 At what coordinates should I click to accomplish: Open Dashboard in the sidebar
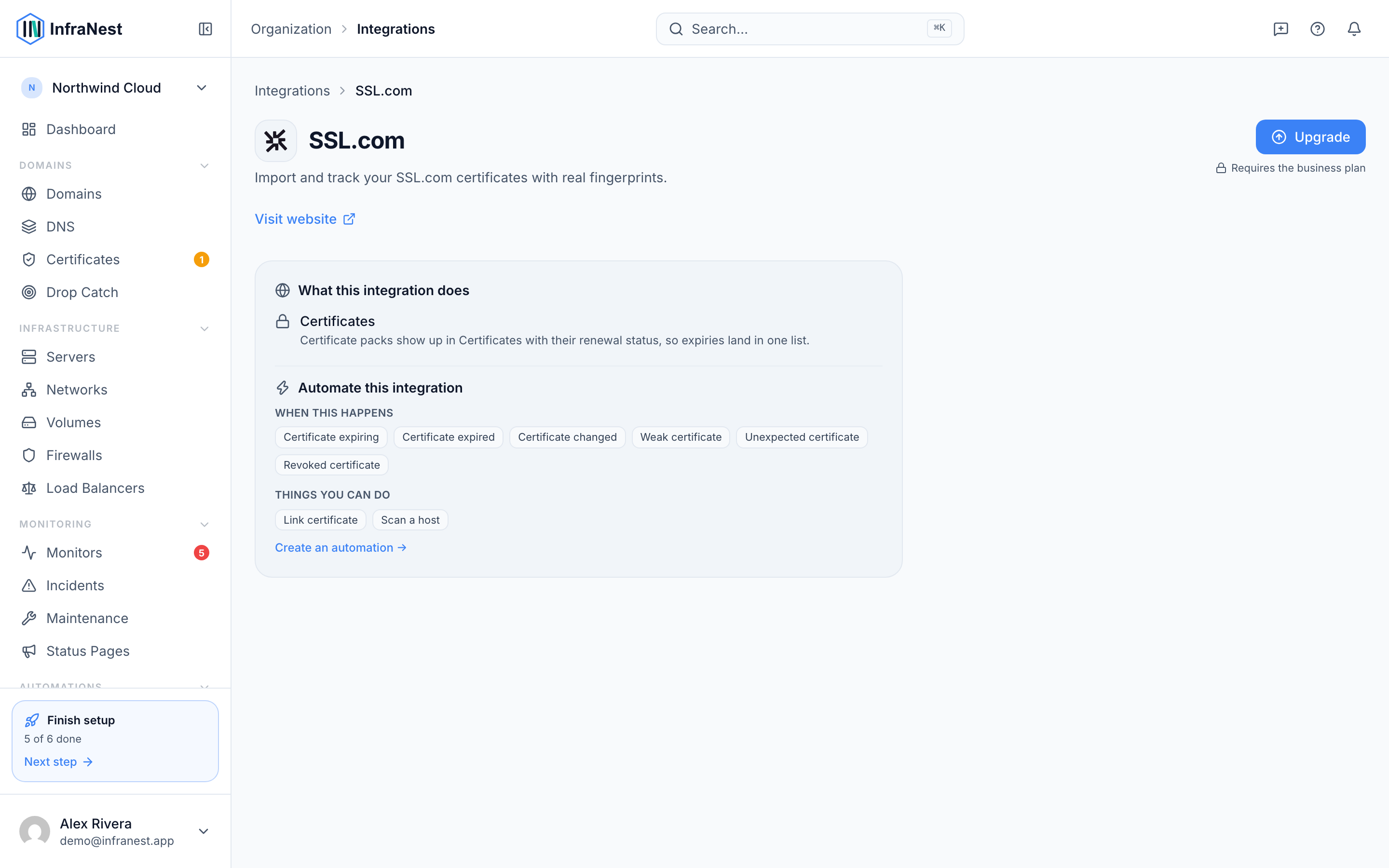[x=115, y=129]
